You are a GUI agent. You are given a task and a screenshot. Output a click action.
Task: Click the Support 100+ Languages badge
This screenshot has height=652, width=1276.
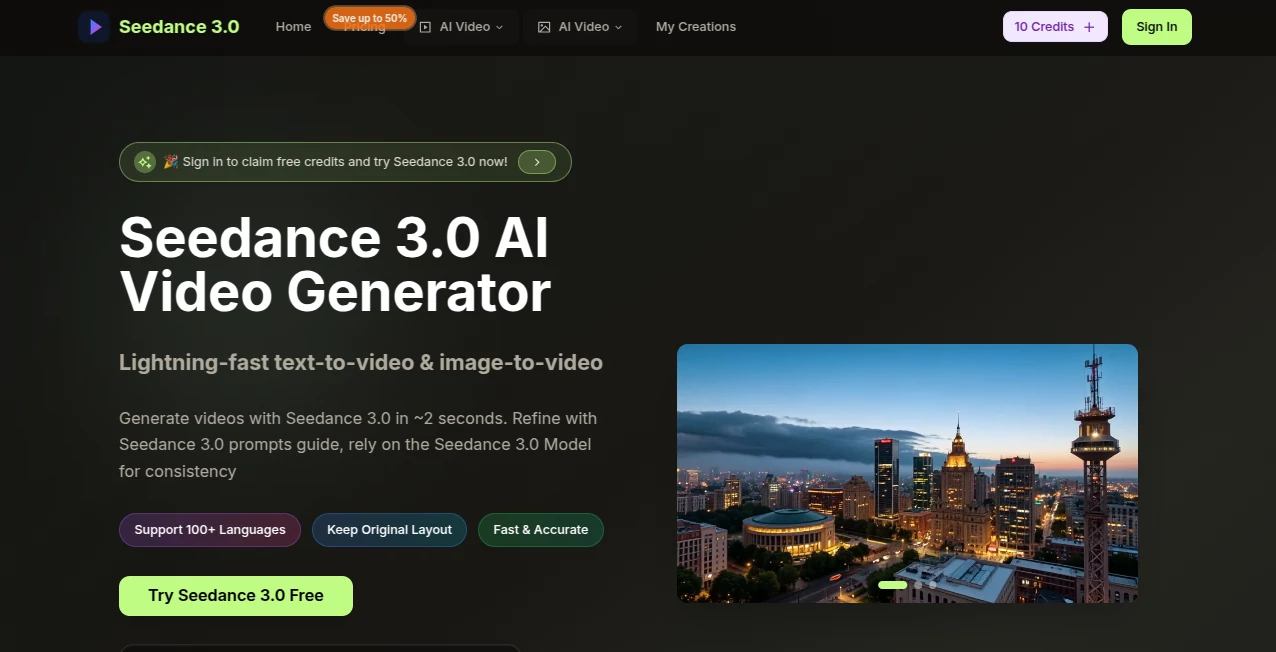coord(209,529)
